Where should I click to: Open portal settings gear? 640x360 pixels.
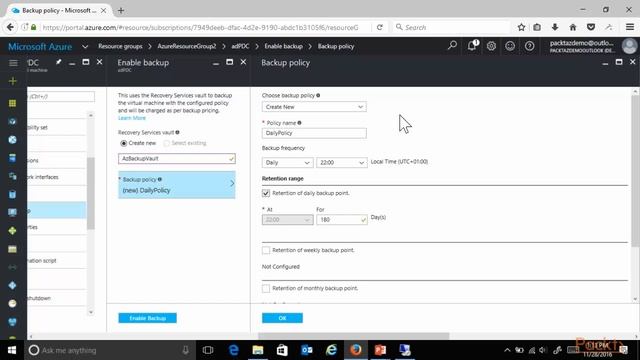click(491, 46)
